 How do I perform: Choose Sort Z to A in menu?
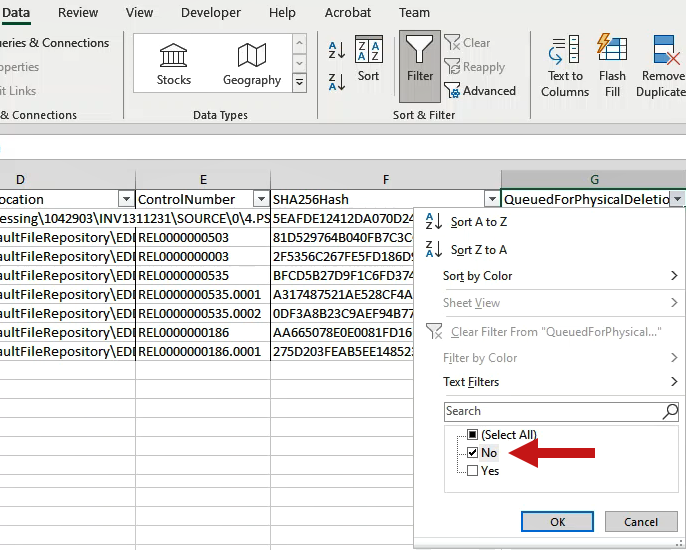coord(479,250)
